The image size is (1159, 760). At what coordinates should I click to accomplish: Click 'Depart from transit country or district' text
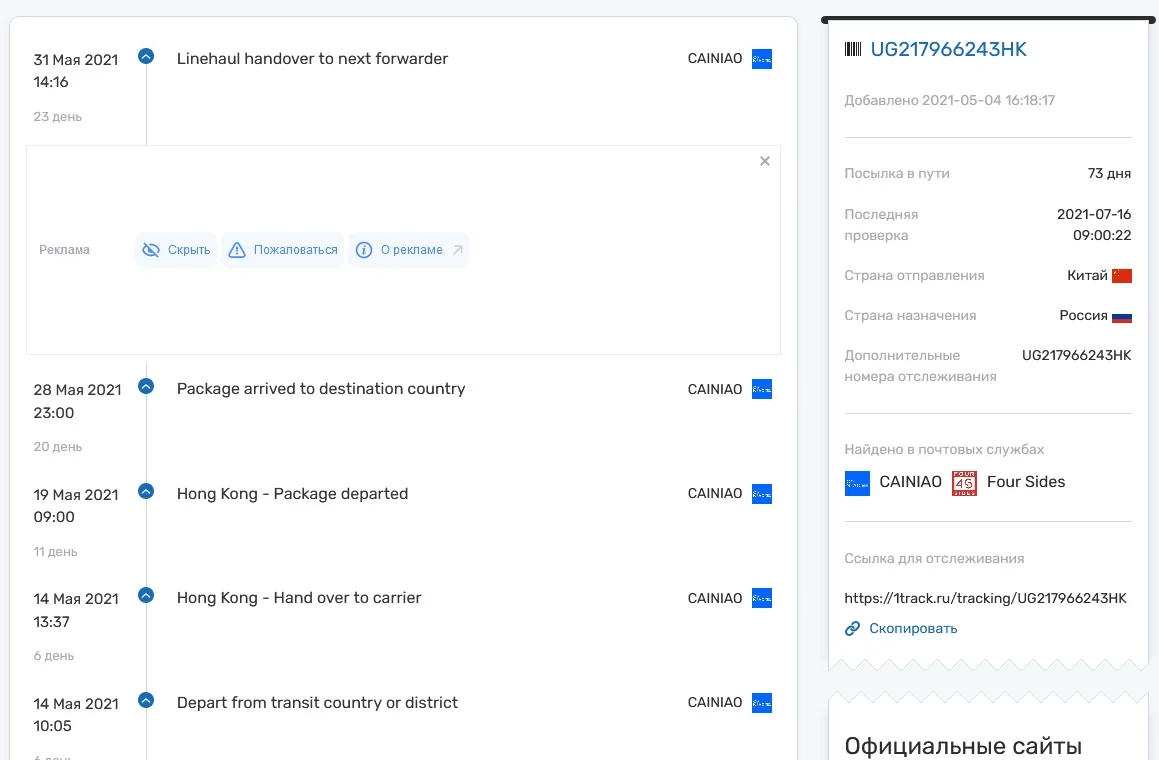pos(317,703)
